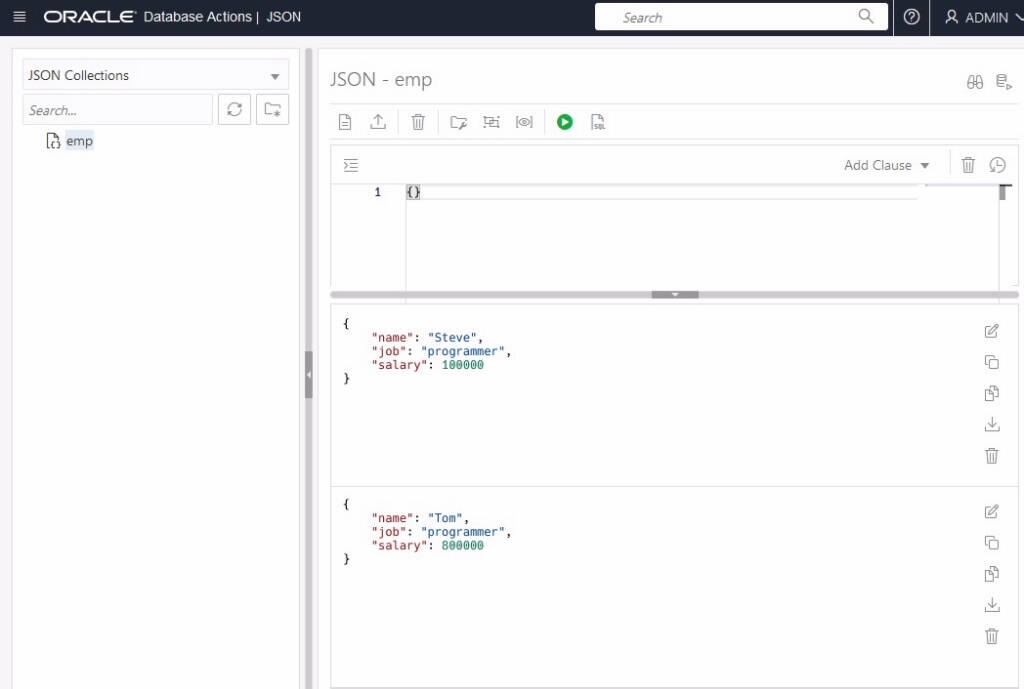The image size is (1024, 689).
Task: Open the Help menu
Action: click(x=910, y=17)
